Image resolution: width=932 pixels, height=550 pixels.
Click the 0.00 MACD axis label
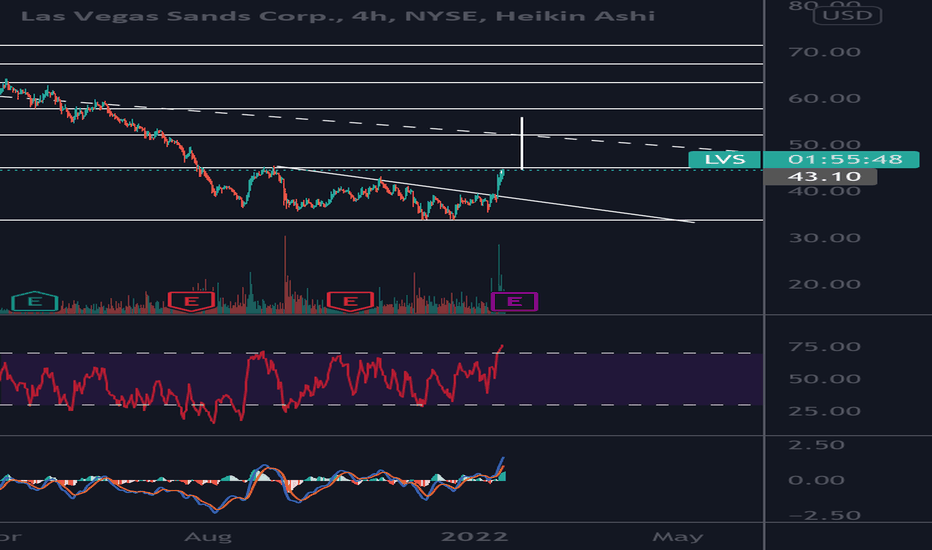pos(816,480)
